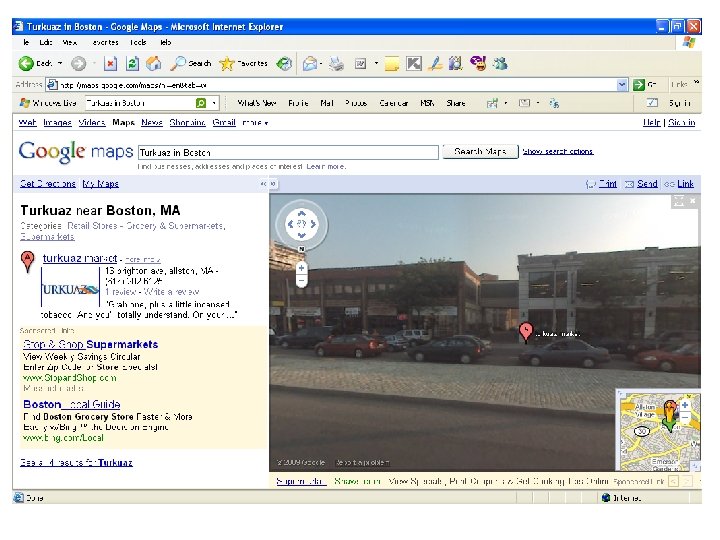This screenshot has width=720, height=540.
Task: Click the Print link above the map
Action: pyautogui.click(x=608, y=184)
